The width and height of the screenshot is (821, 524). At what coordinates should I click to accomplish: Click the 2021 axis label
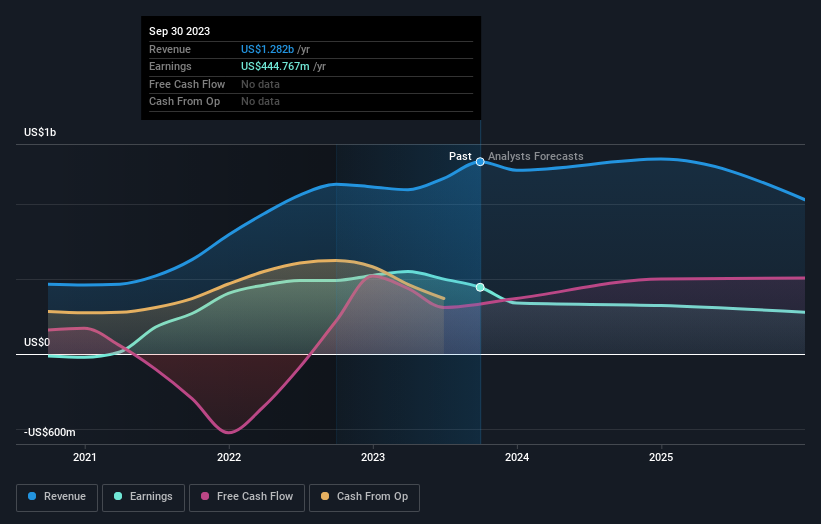(85, 457)
